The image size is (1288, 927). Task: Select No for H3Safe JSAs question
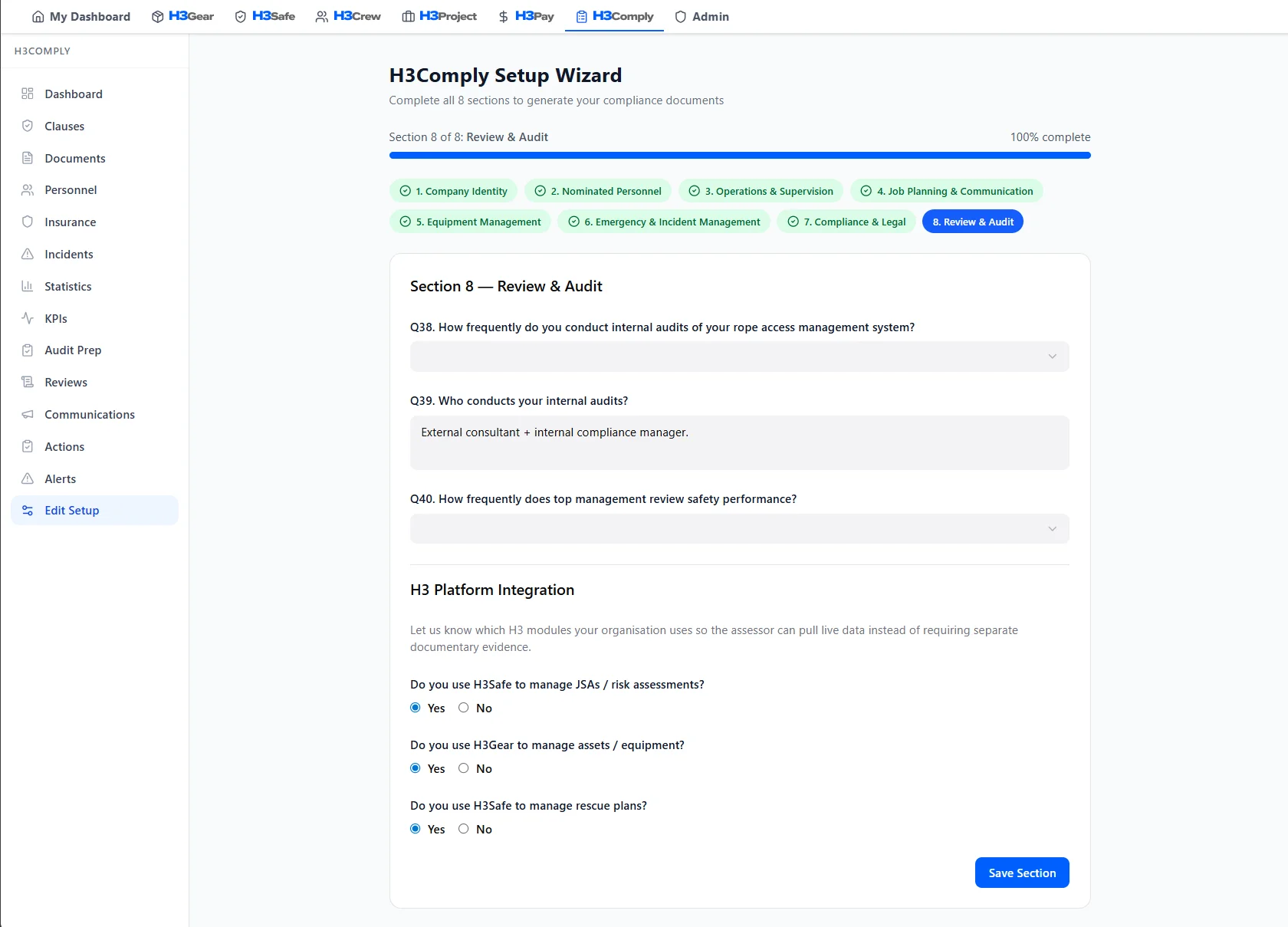point(464,708)
